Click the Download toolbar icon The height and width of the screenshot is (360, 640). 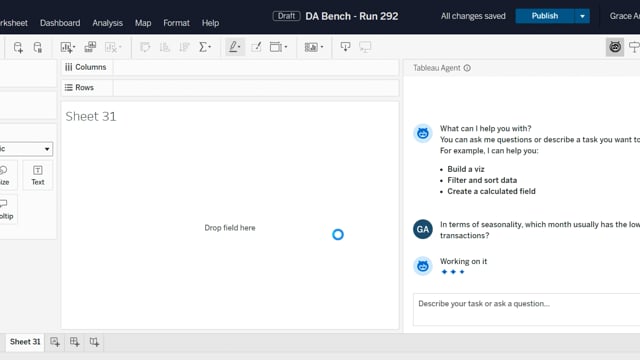[345, 47]
